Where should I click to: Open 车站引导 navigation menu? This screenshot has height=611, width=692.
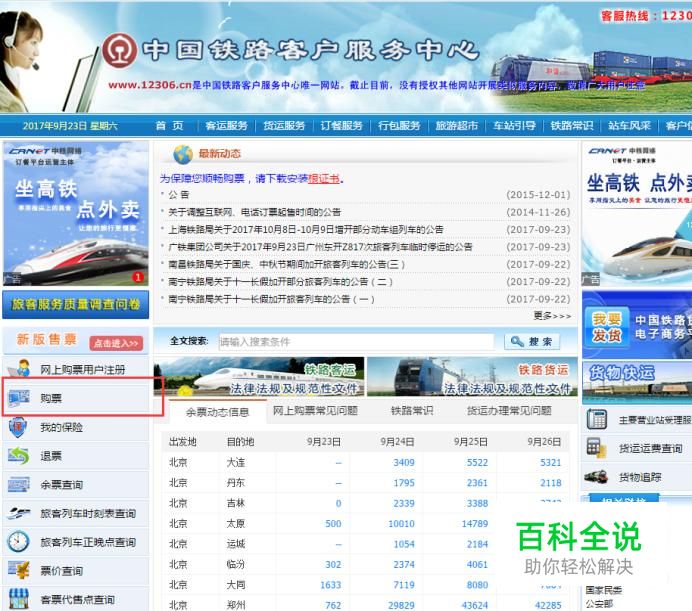point(515,126)
